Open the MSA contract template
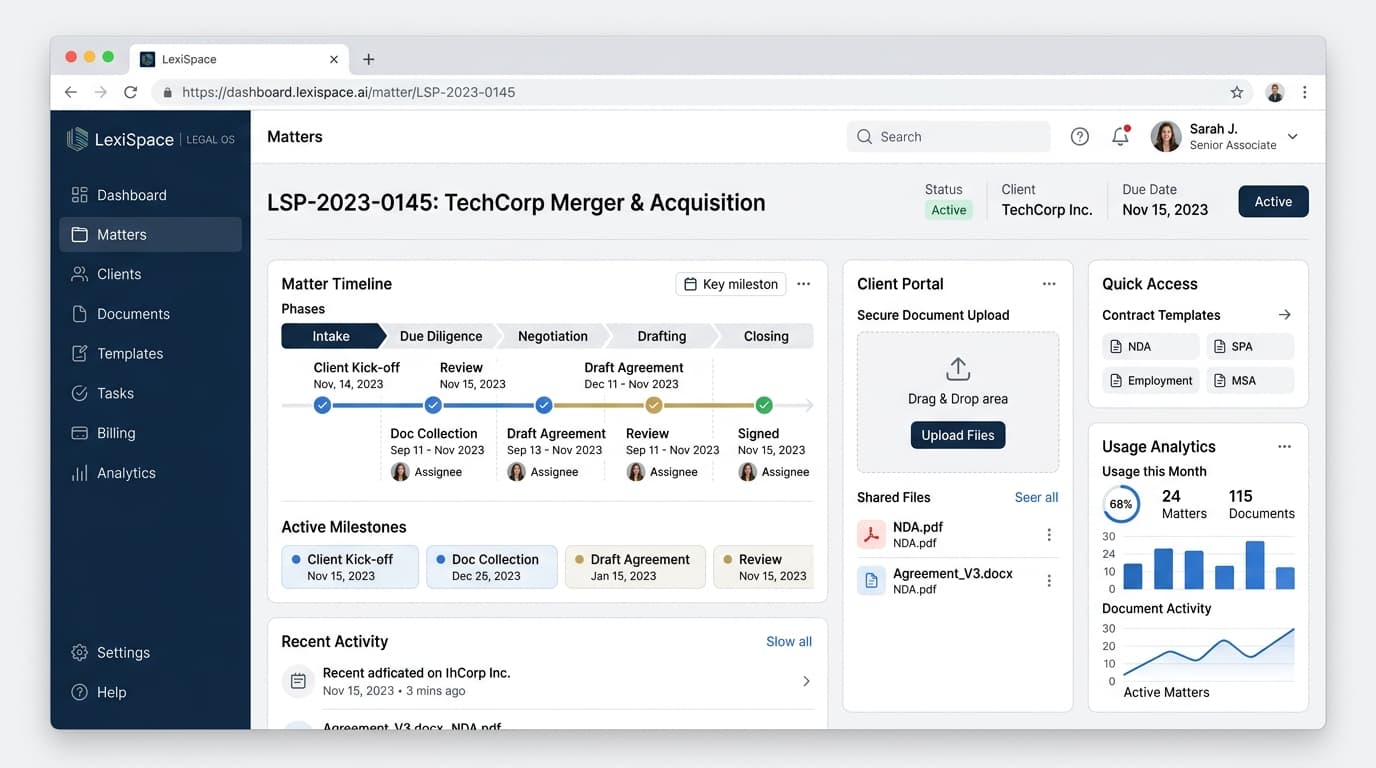The width and height of the screenshot is (1376, 768). 1250,380
